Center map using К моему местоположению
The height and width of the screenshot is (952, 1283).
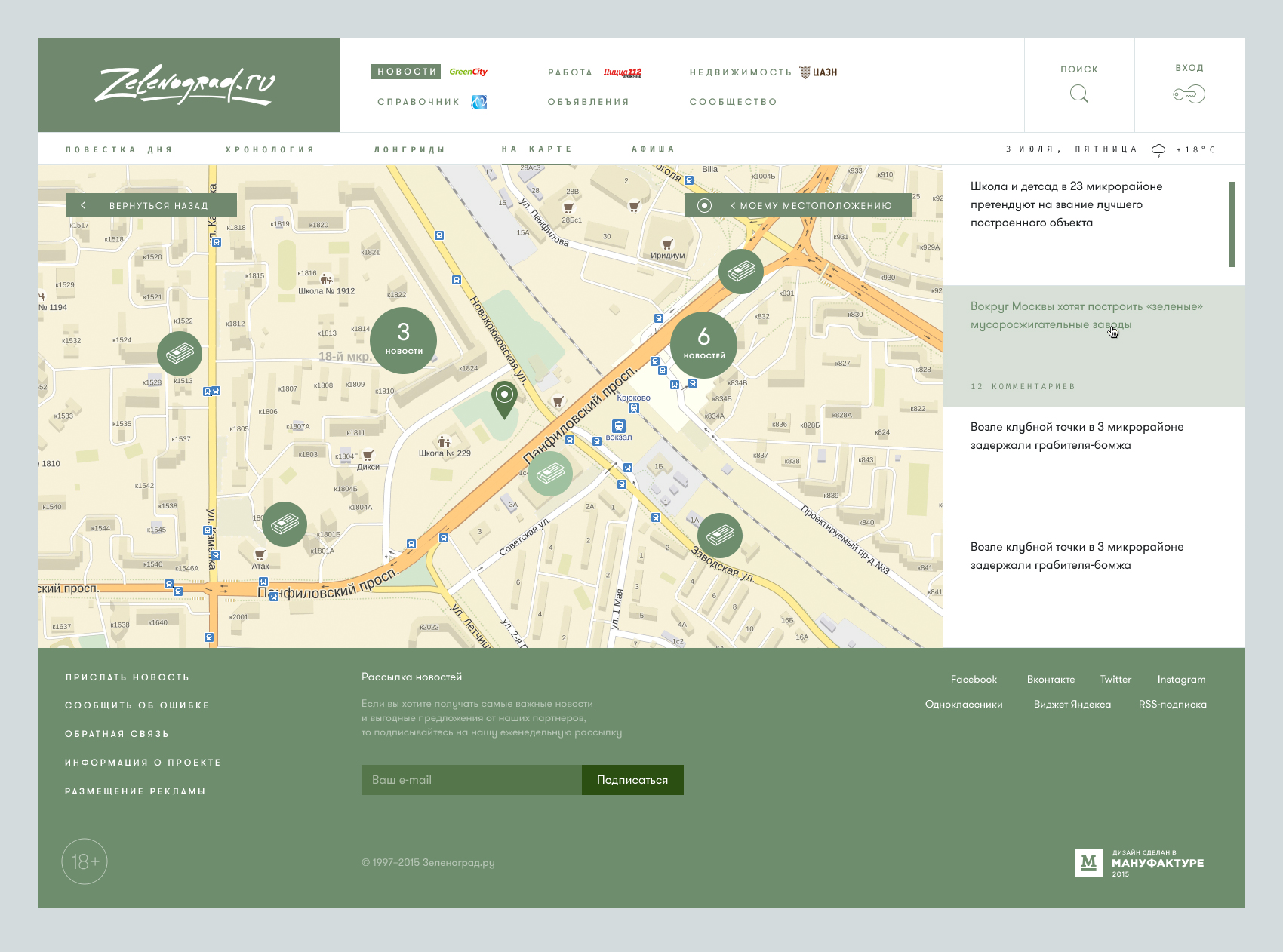click(x=798, y=205)
